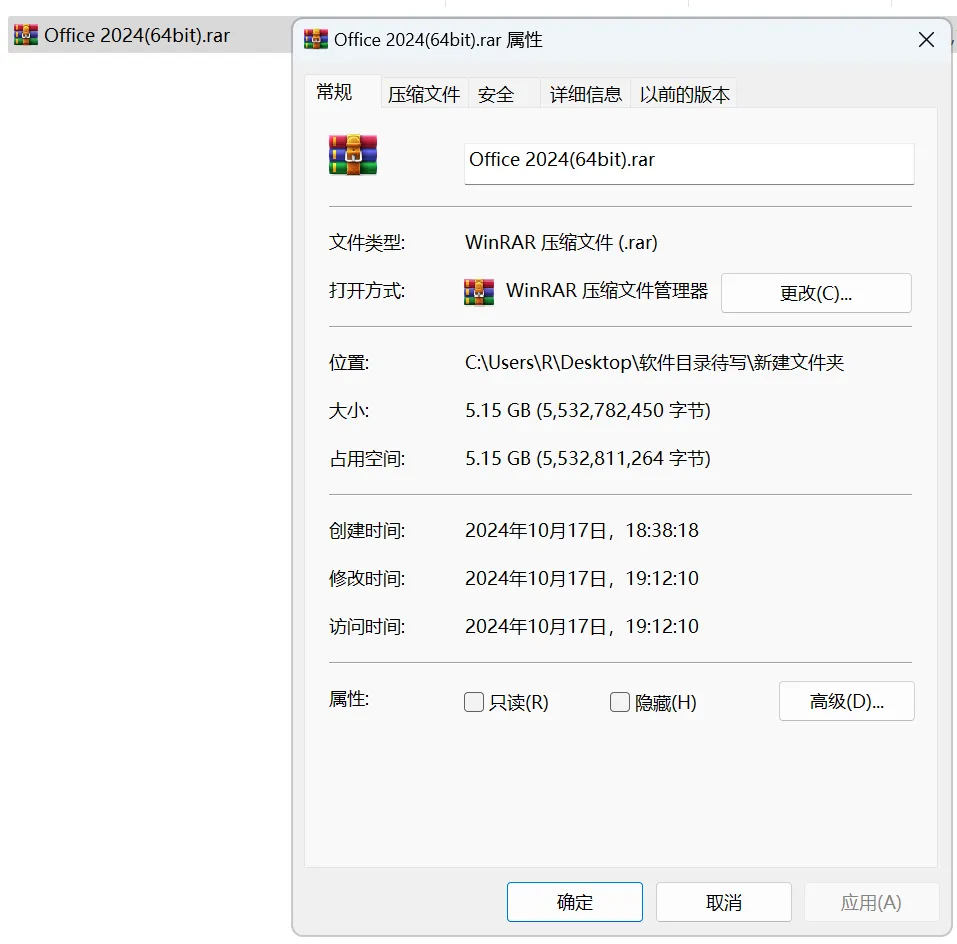Click the location path C:\Users\R\Desktop
Screen dimensions: 957x944
[x=654, y=362]
